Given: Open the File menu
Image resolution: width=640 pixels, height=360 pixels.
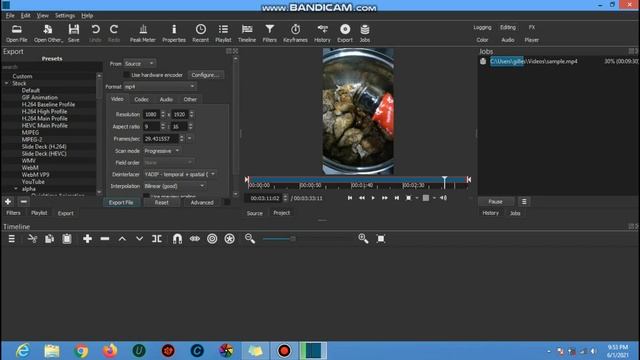Looking at the screenshot, I should point(10,16).
